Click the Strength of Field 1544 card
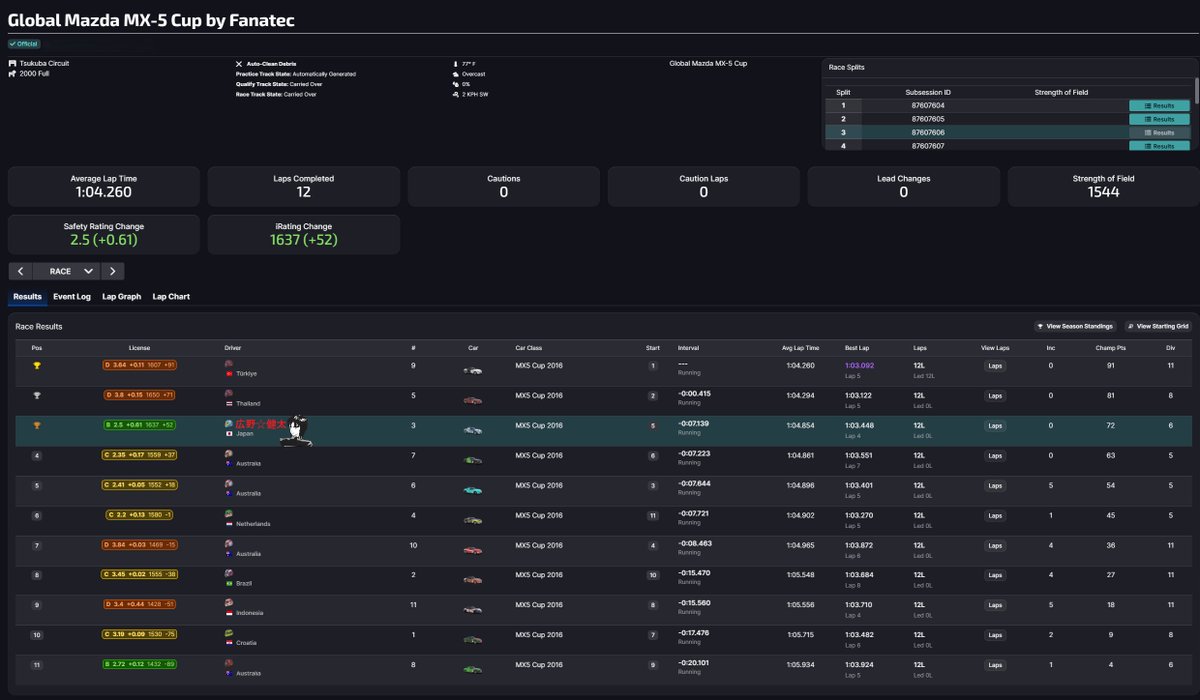This screenshot has height=700, width=1200. click(1104, 186)
